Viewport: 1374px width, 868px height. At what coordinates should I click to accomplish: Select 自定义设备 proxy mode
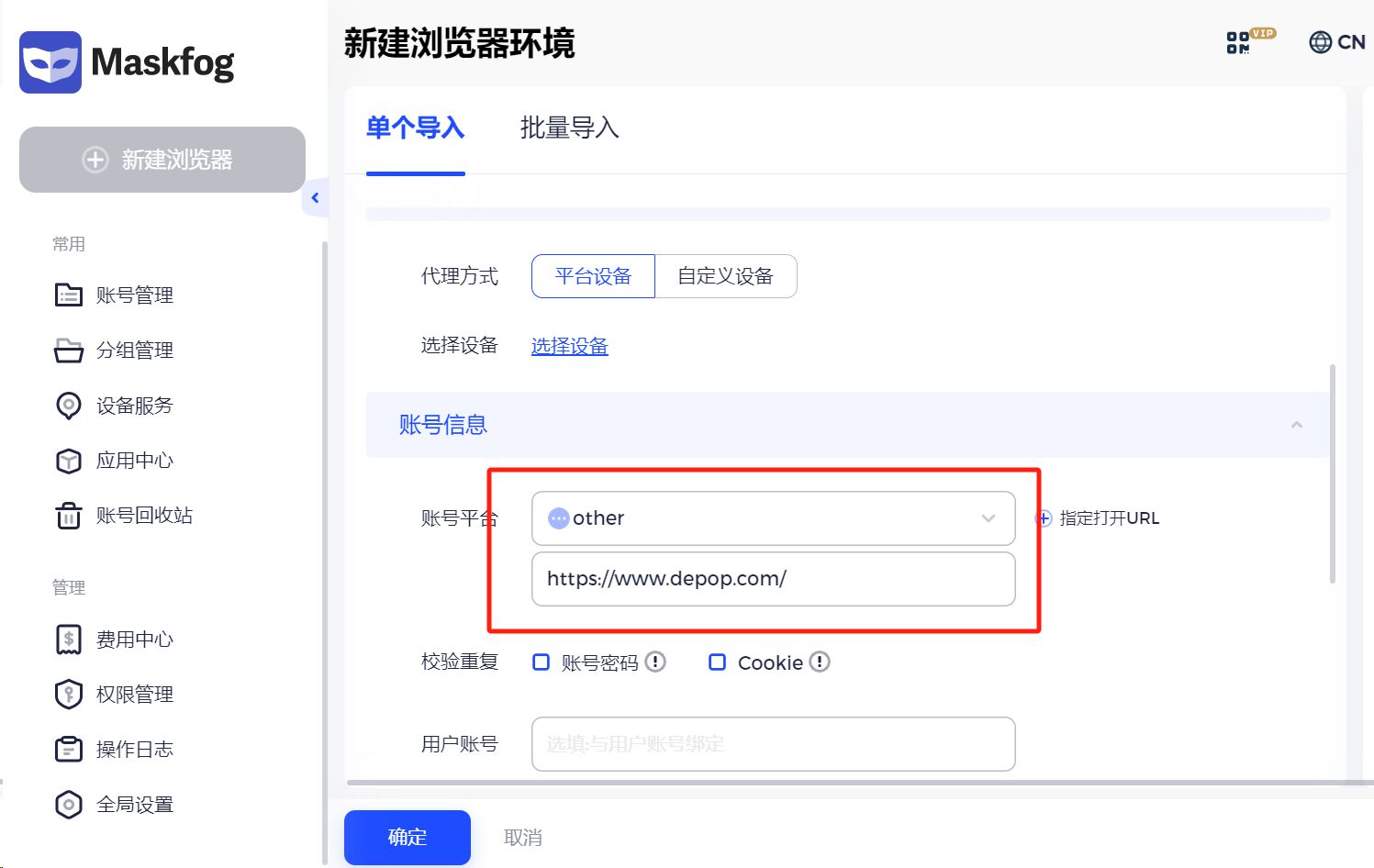pyautogui.click(x=726, y=276)
